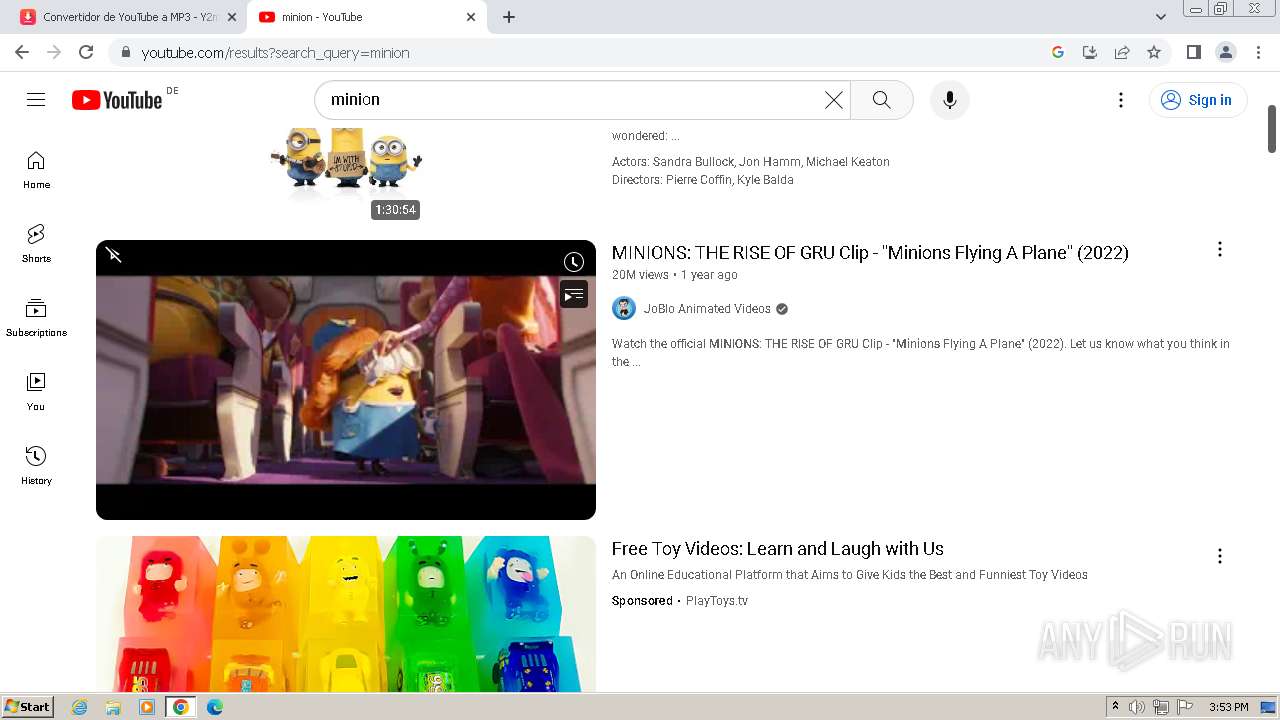Screen dimensions: 1280x720
Task: Unmute the Minions clip preview
Action: 114,256
